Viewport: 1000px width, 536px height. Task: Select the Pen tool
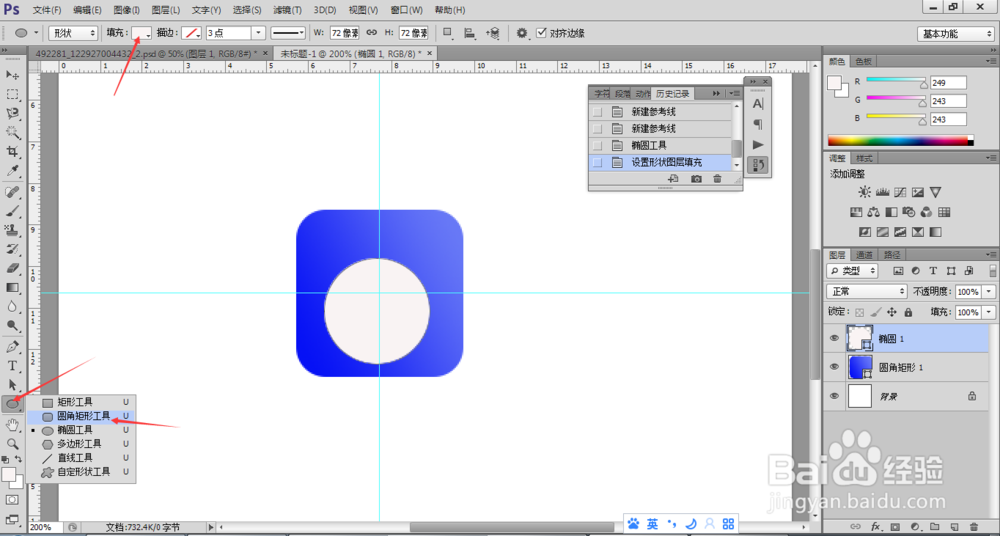12,347
